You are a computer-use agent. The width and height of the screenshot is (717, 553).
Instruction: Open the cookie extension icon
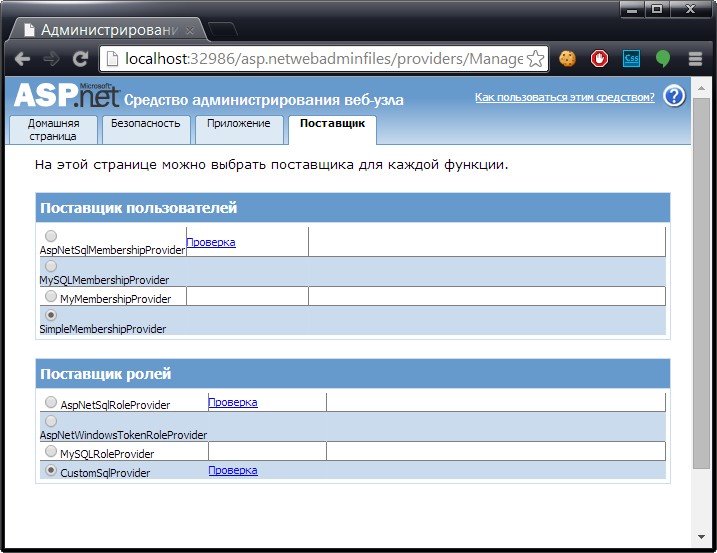point(567,59)
